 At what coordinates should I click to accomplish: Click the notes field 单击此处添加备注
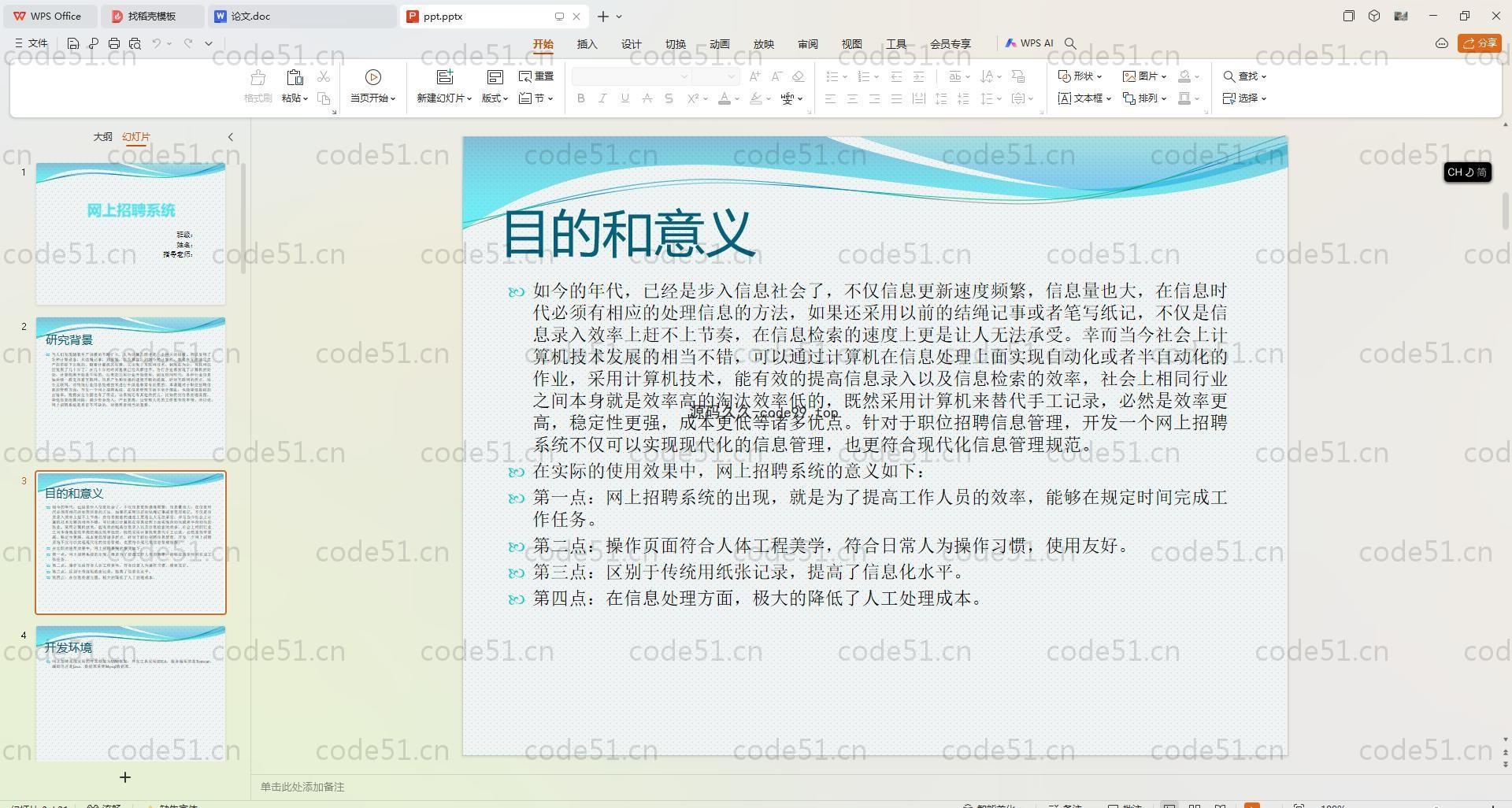(x=302, y=787)
